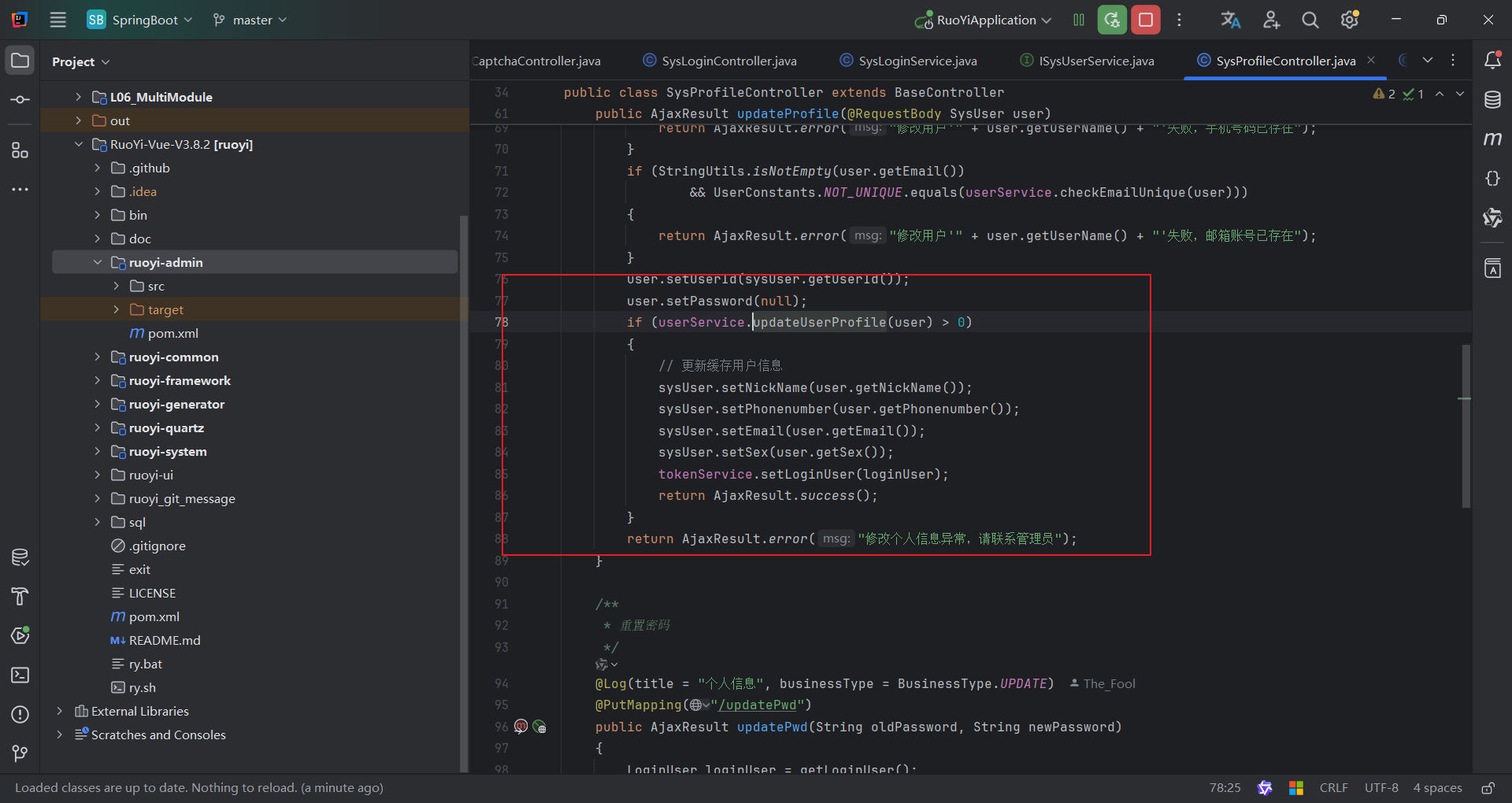Open the master branch dropdown
The height and width of the screenshot is (803, 1512).
[x=250, y=20]
